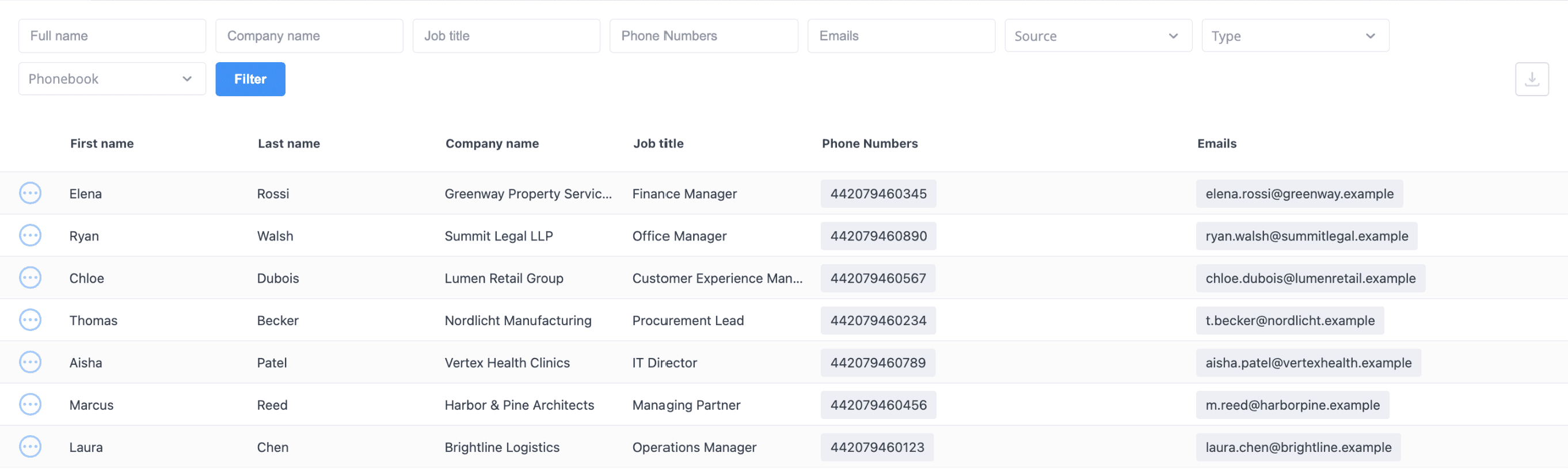Select the Job title column header
The image size is (1568, 476).
(x=658, y=144)
